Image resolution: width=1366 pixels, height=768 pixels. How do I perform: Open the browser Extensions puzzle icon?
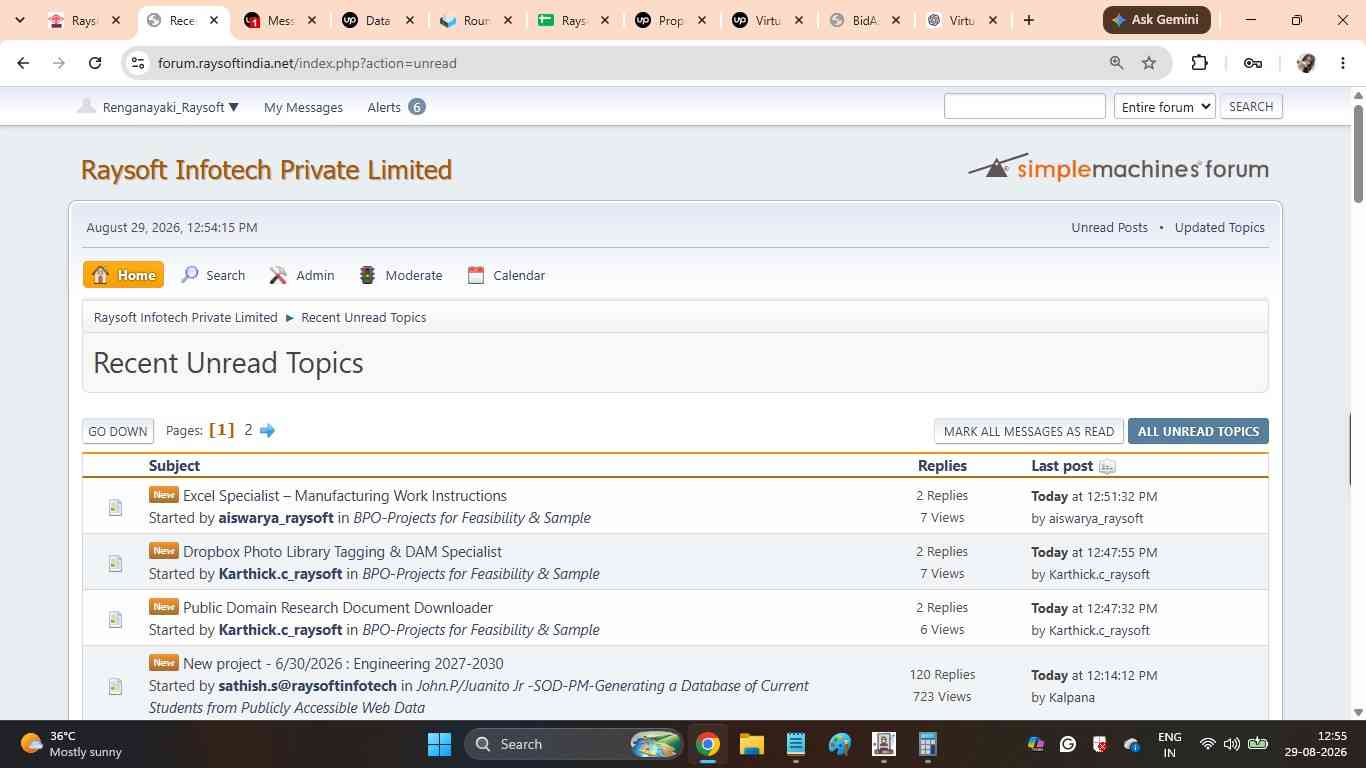point(1199,63)
